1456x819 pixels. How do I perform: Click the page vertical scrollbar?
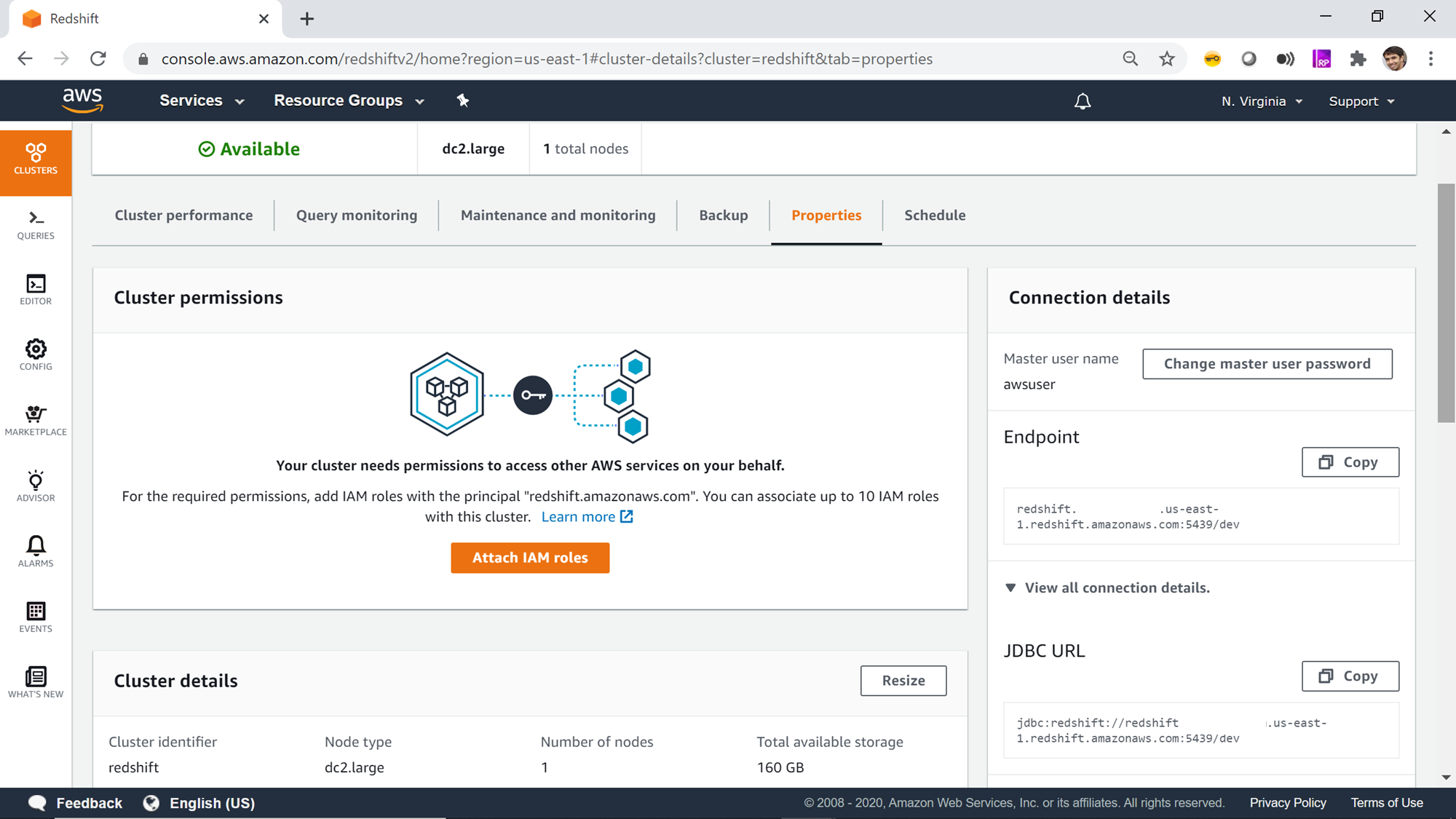(1446, 302)
